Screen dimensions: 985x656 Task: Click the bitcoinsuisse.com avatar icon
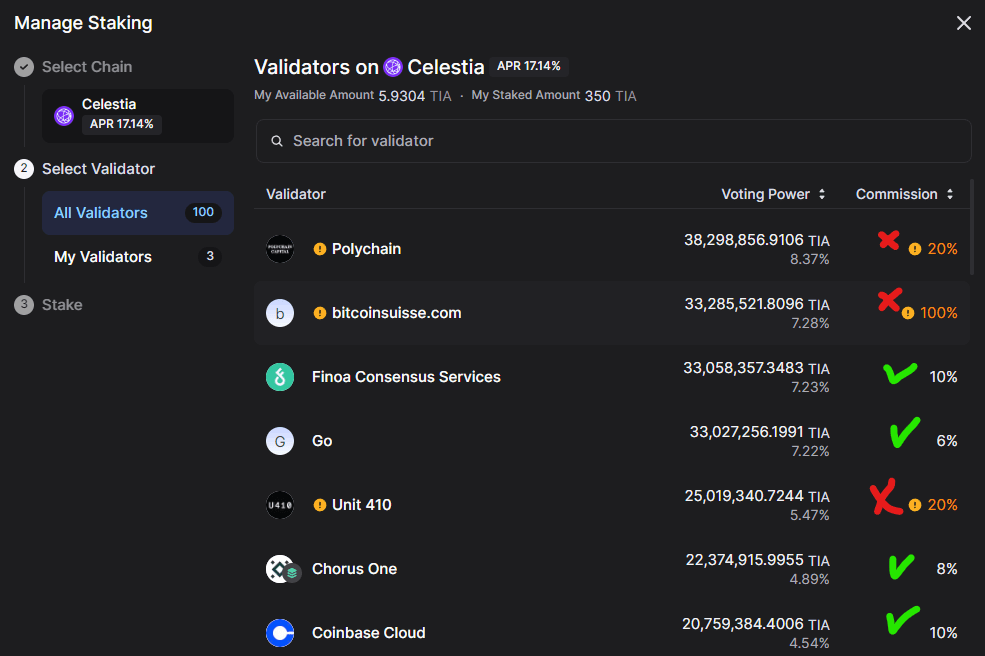tap(280, 313)
